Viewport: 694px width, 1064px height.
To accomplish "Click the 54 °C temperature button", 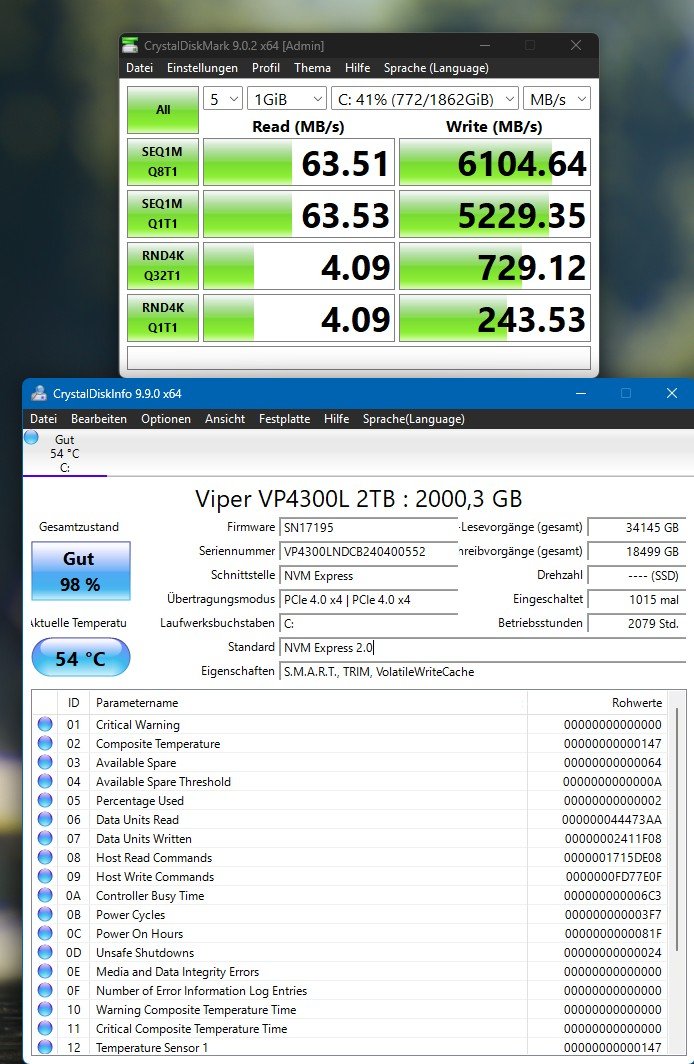I will coord(81,658).
